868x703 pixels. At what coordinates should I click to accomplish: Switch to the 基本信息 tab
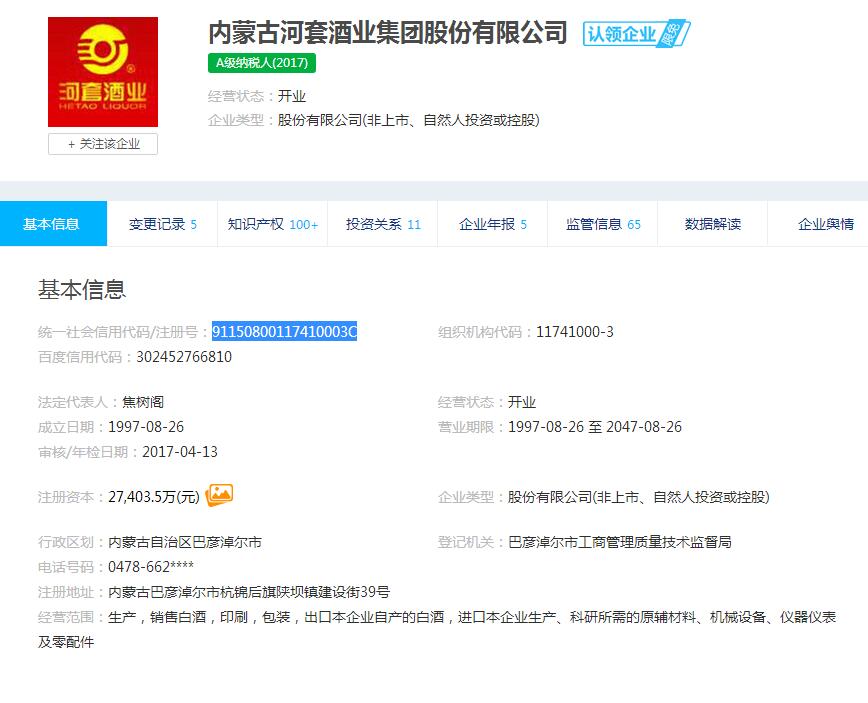pyautogui.click(x=53, y=224)
